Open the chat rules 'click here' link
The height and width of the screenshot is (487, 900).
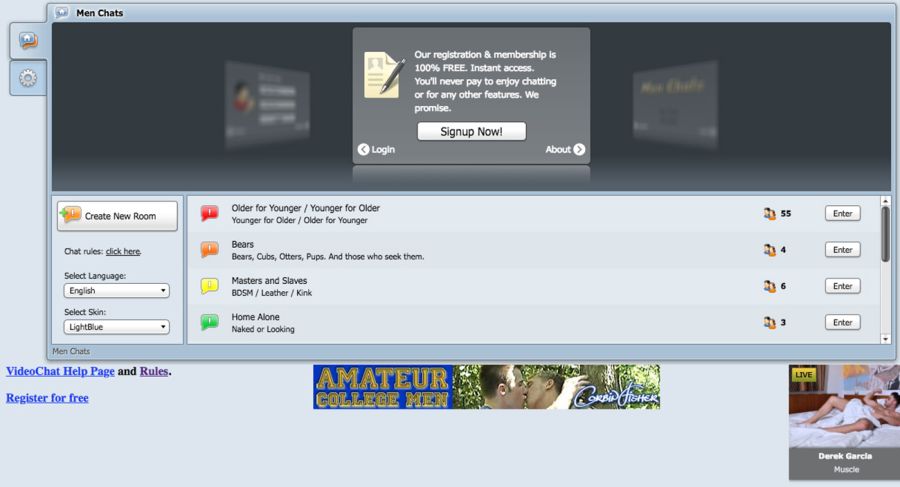point(123,252)
